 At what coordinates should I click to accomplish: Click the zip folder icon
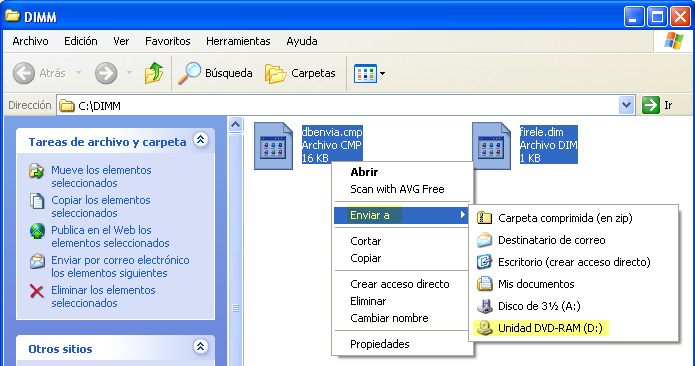pyautogui.click(x=484, y=218)
